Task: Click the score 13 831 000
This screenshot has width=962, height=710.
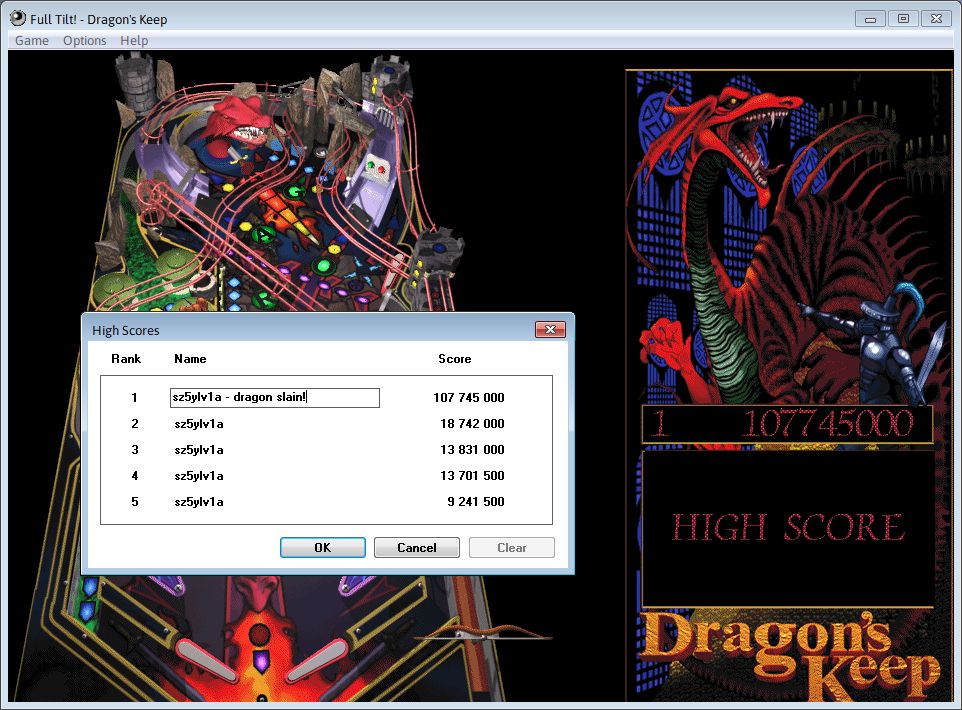Action: tap(472, 450)
